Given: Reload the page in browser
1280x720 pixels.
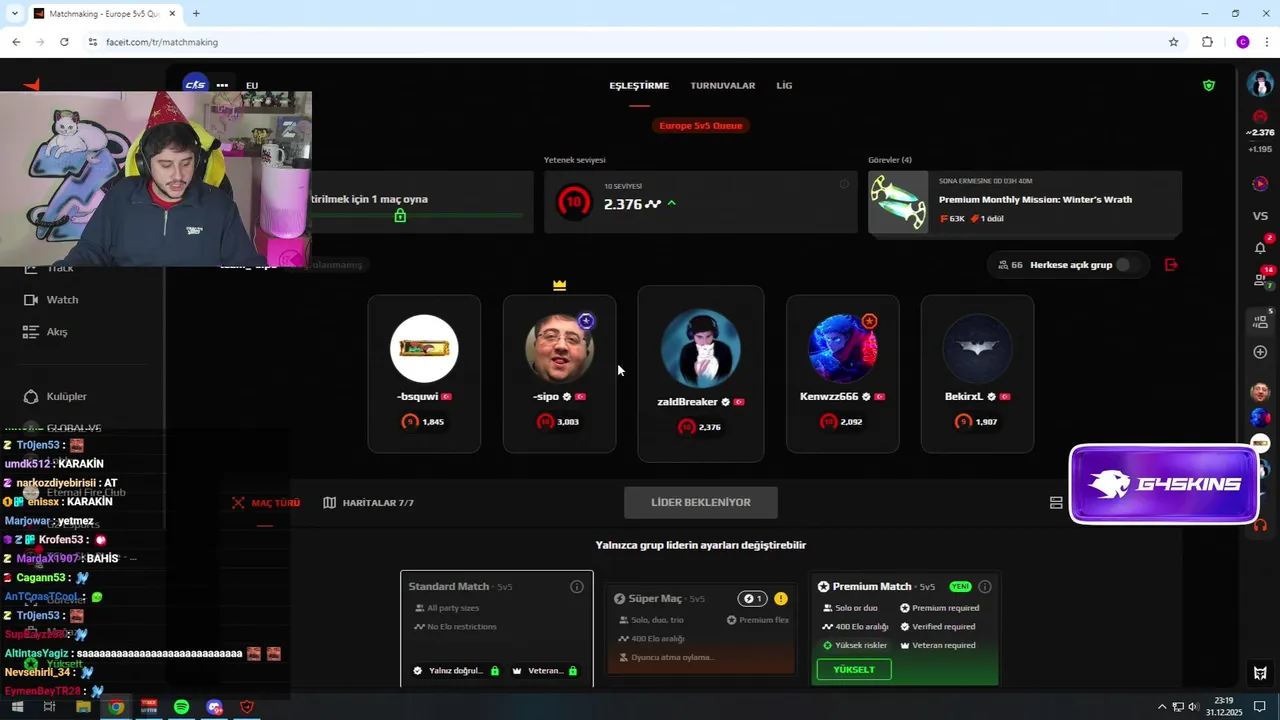Looking at the screenshot, I should click(64, 42).
